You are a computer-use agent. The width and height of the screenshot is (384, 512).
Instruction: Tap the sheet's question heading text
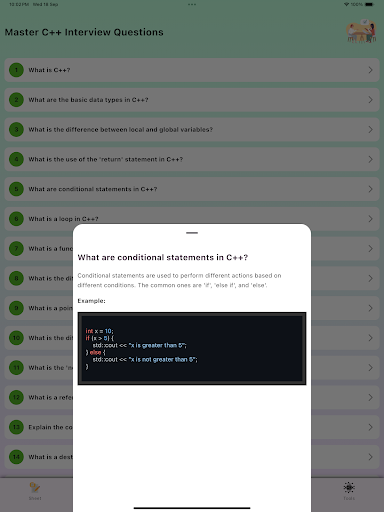pyautogui.click(x=163, y=257)
